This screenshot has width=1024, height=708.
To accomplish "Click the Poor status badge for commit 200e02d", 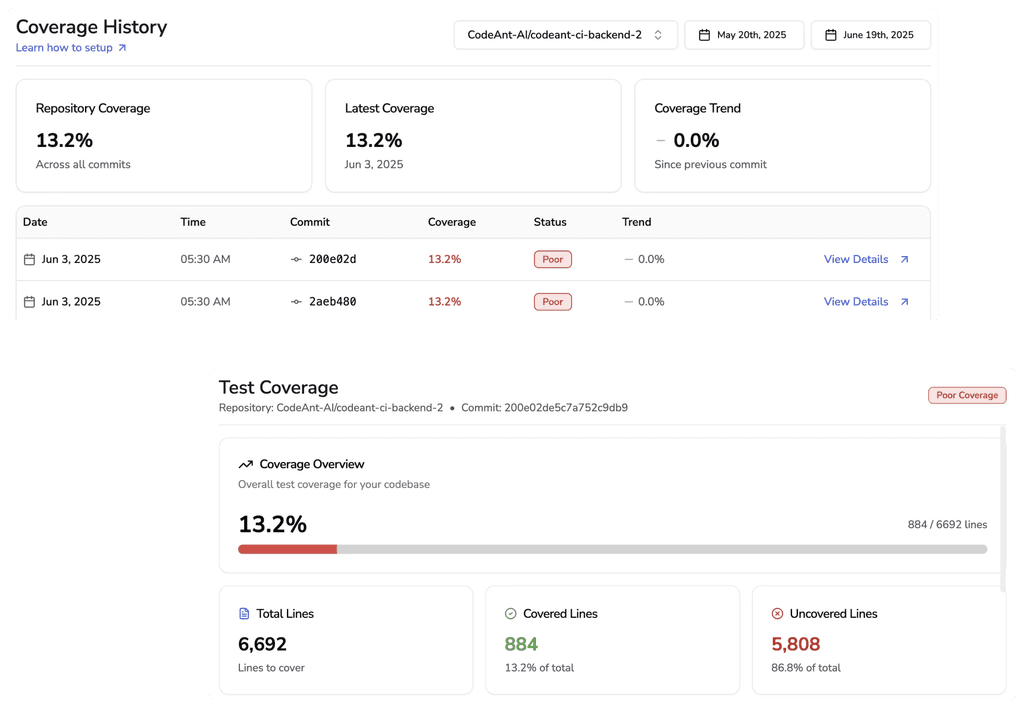I will coord(552,259).
